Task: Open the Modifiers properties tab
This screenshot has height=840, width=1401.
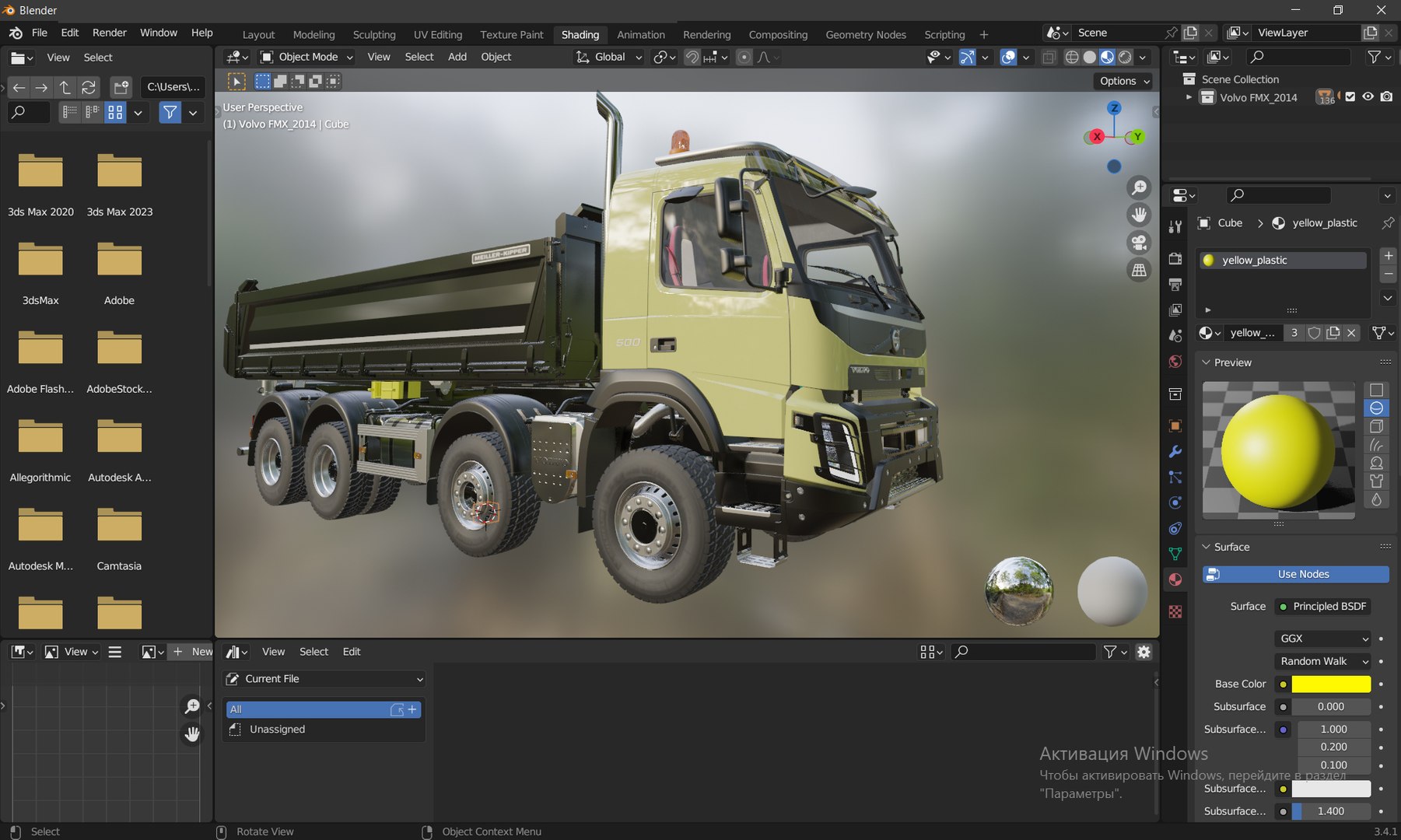Action: click(1175, 451)
